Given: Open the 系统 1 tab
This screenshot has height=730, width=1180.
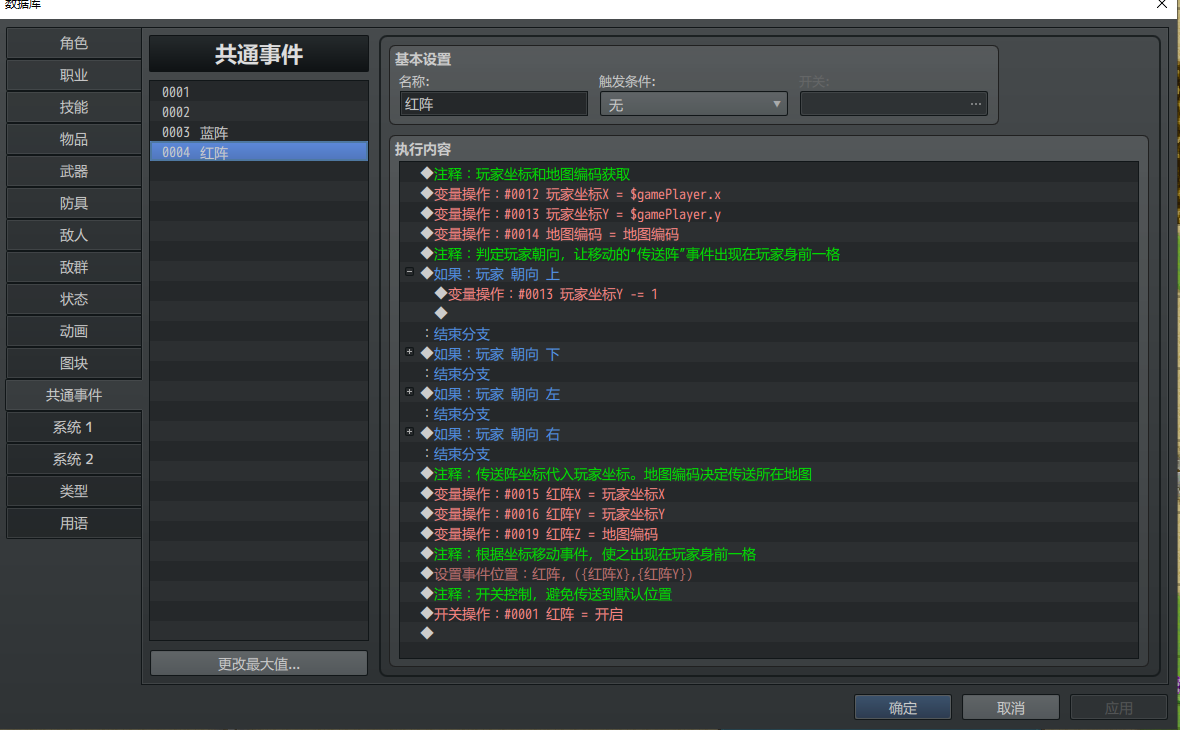Looking at the screenshot, I should pyautogui.click(x=74, y=427).
